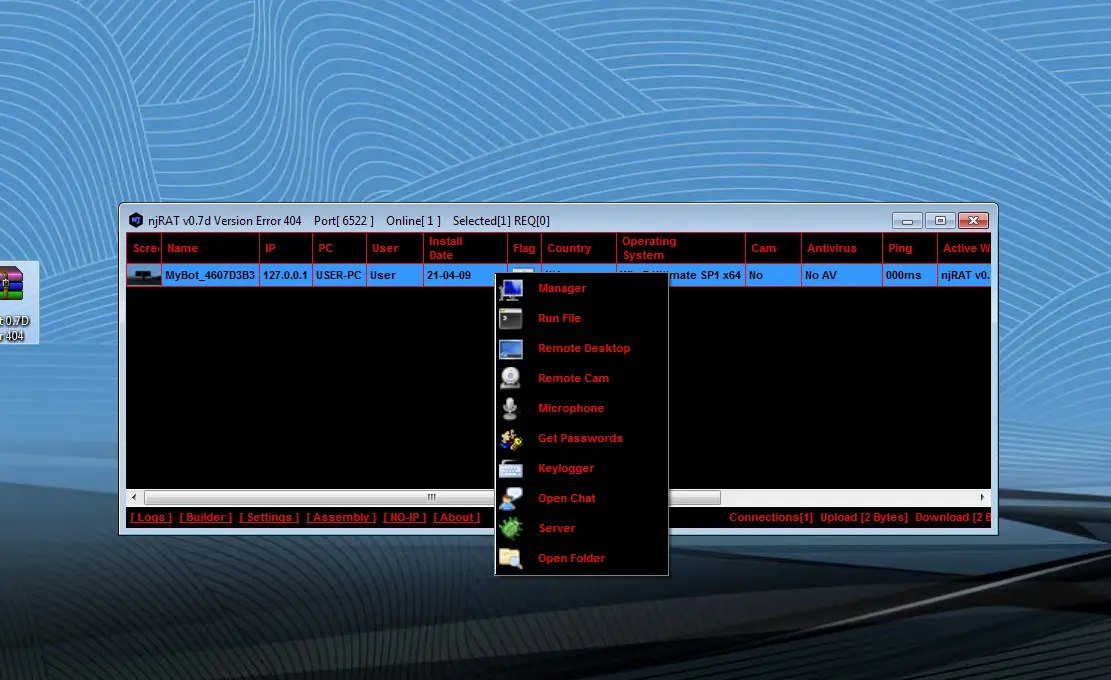Click the [ Settings ] link
This screenshot has height=680, width=1111.
click(268, 517)
